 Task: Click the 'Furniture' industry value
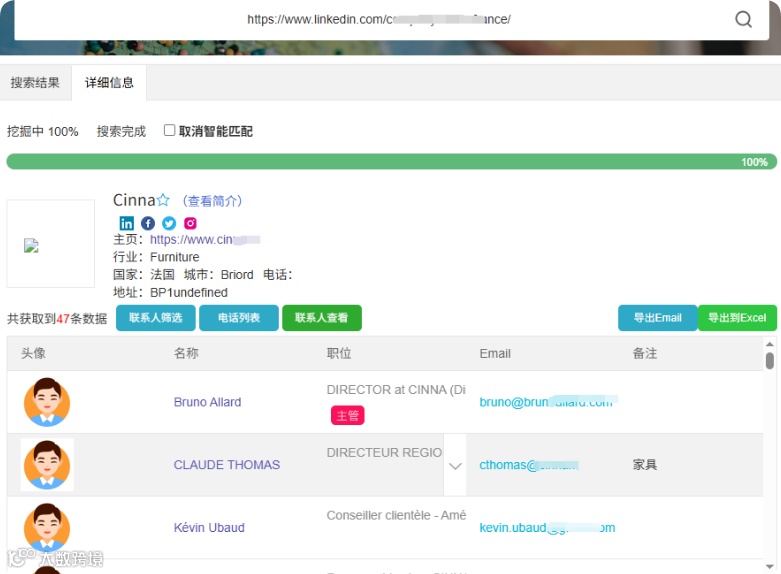point(175,257)
